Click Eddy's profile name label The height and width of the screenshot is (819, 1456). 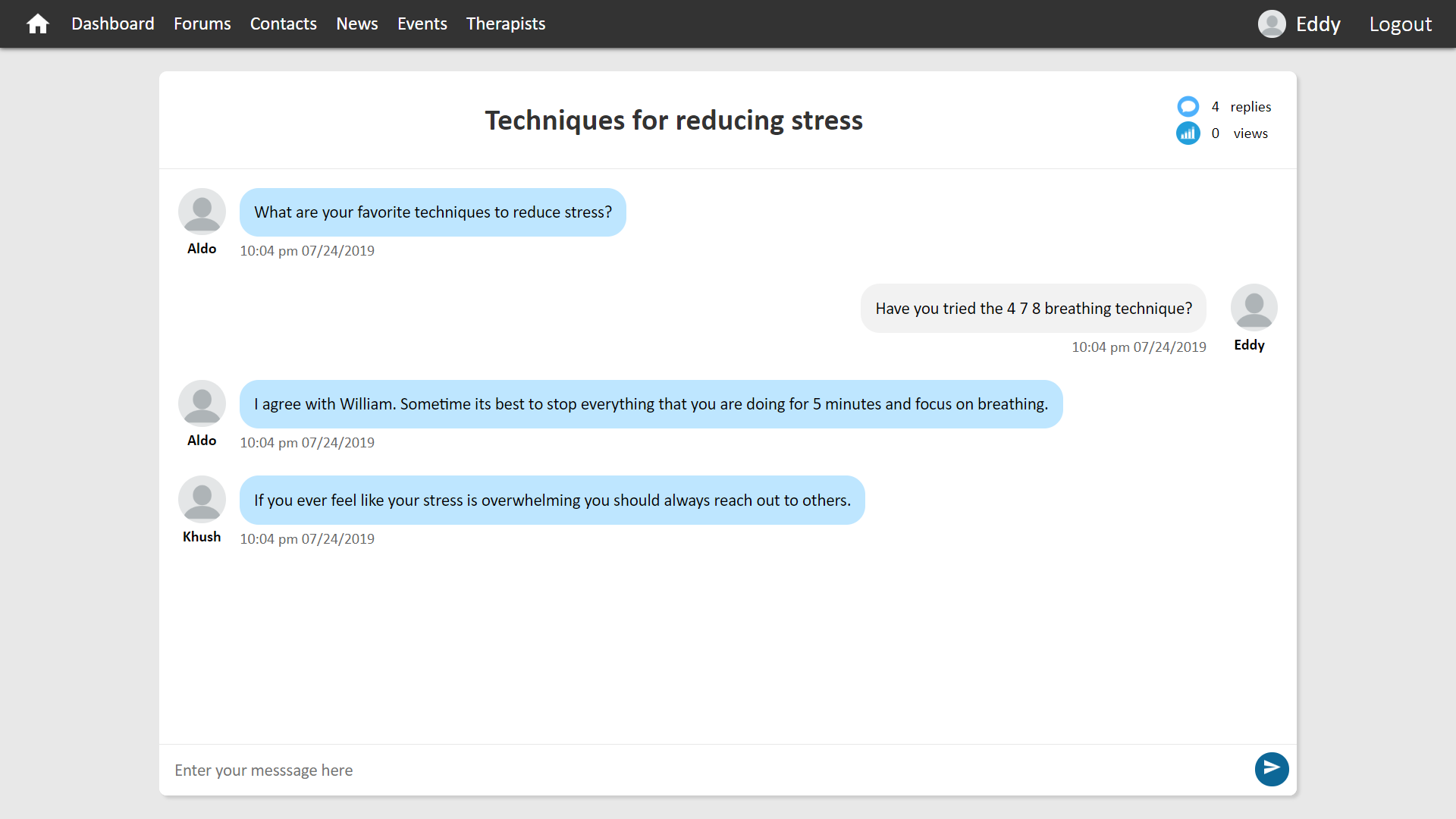(1250, 344)
